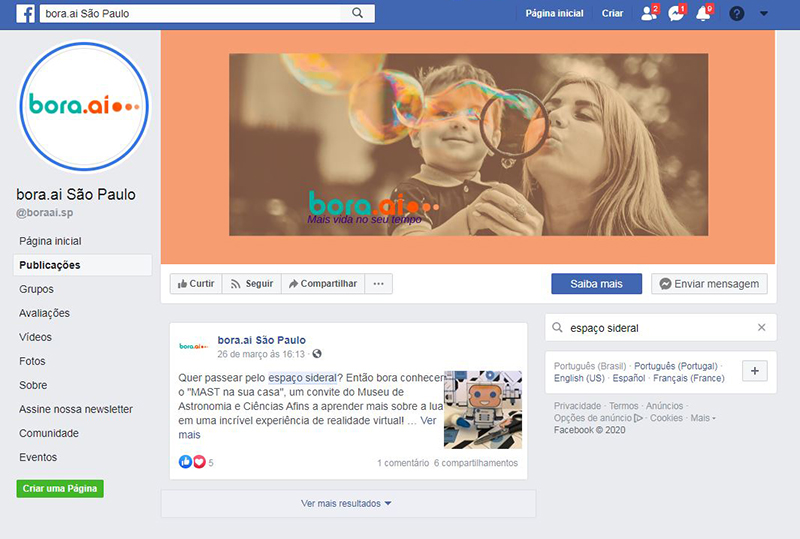800x539 pixels.
Task: Focus the espaço sideral page search field
Action: point(661,328)
